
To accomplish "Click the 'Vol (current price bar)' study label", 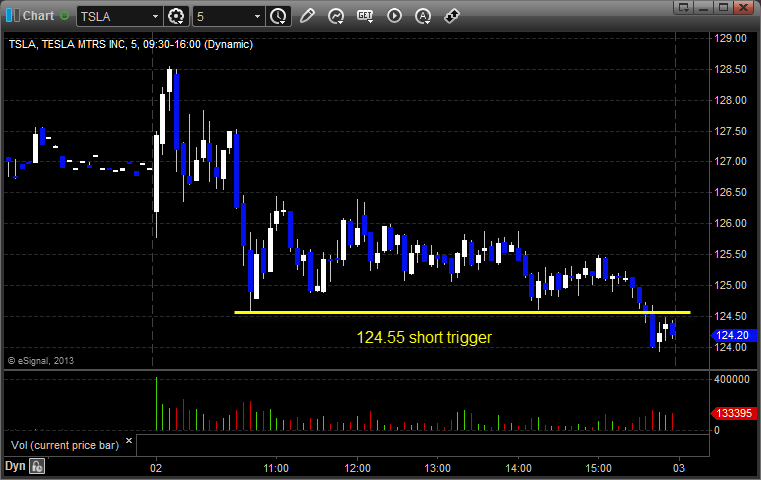I will [x=65, y=445].
